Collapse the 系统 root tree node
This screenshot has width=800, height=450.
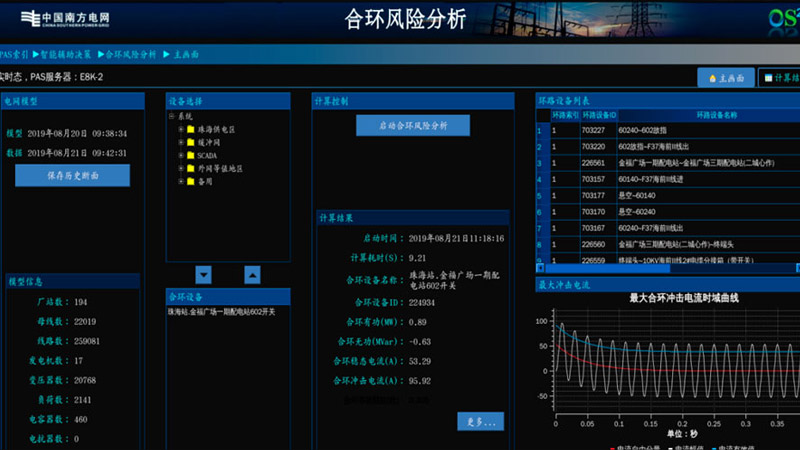click(172, 117)
